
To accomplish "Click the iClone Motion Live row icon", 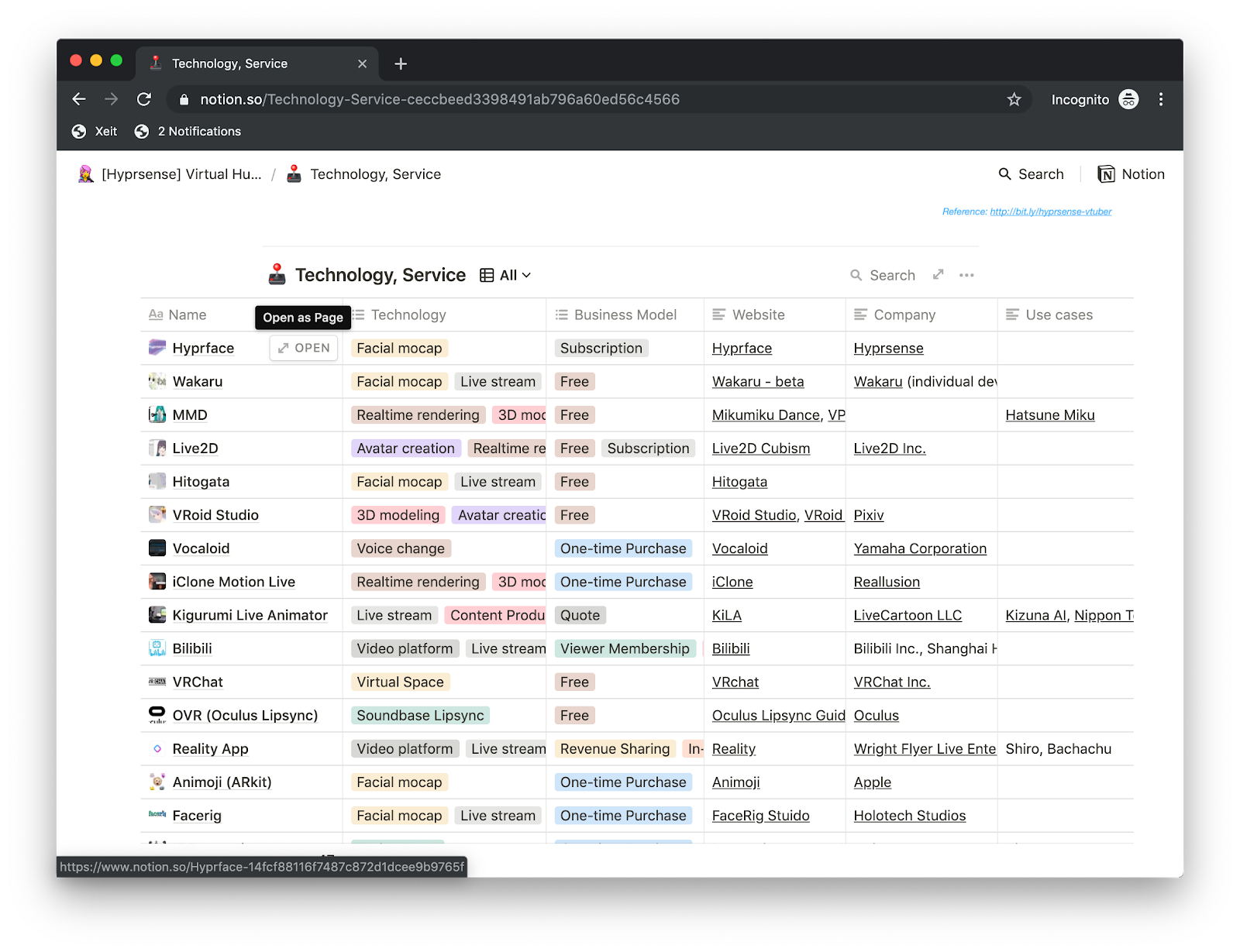I will pos(157,581).
